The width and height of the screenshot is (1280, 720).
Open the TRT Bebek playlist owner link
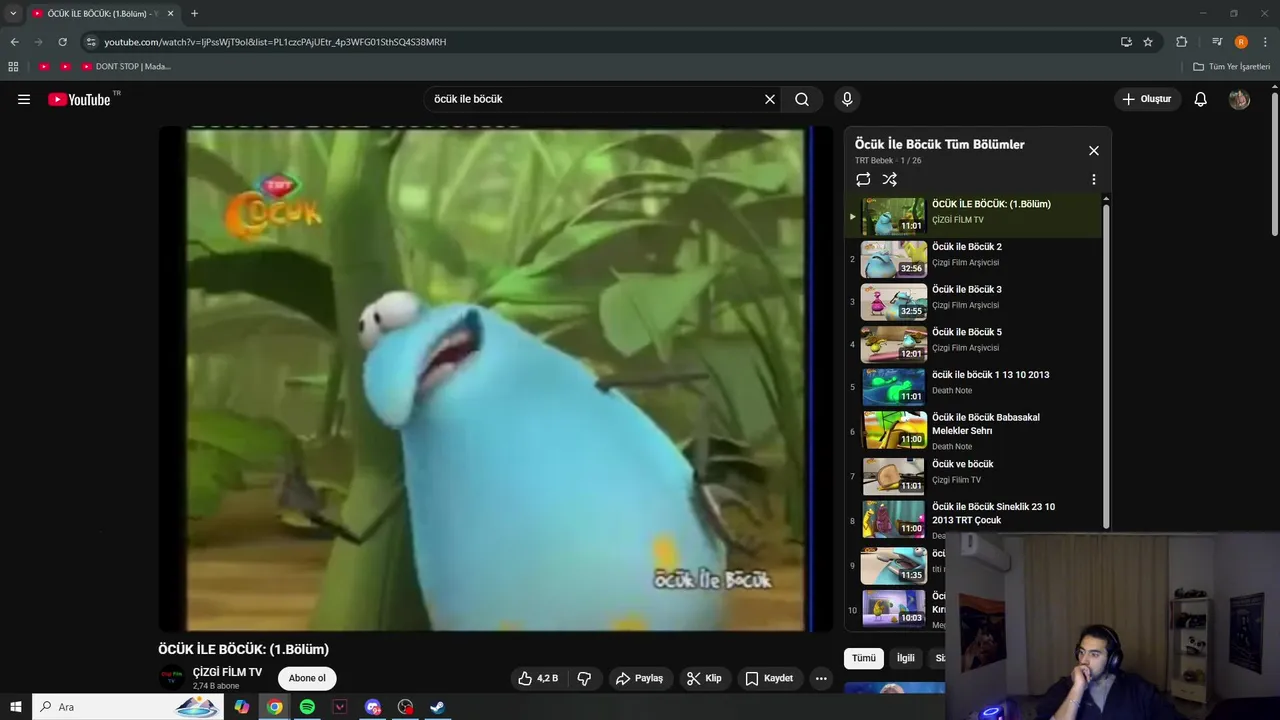(874, 160)
